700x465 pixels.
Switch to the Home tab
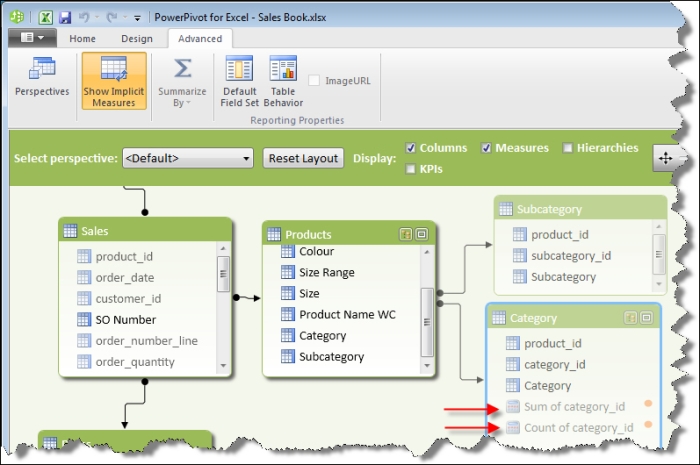point(82,39)
